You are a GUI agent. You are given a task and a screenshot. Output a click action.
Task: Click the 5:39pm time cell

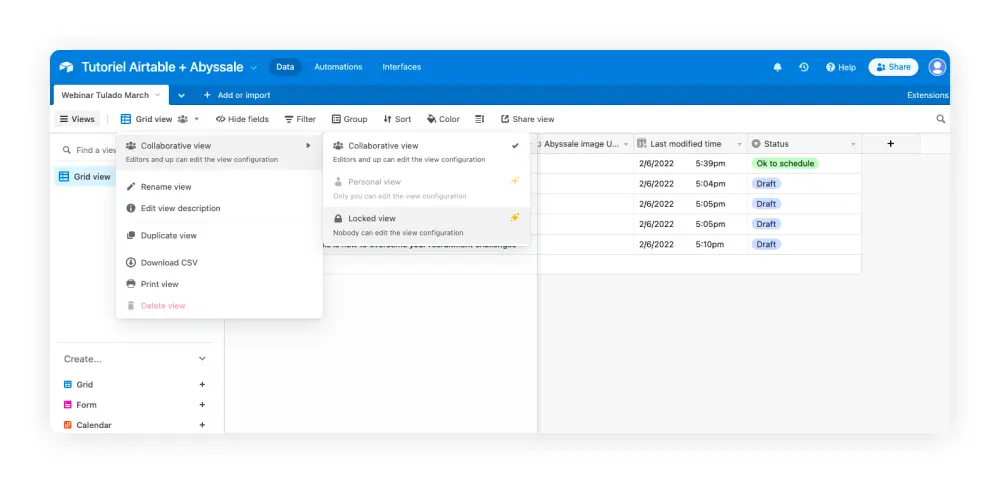(710, 163)
